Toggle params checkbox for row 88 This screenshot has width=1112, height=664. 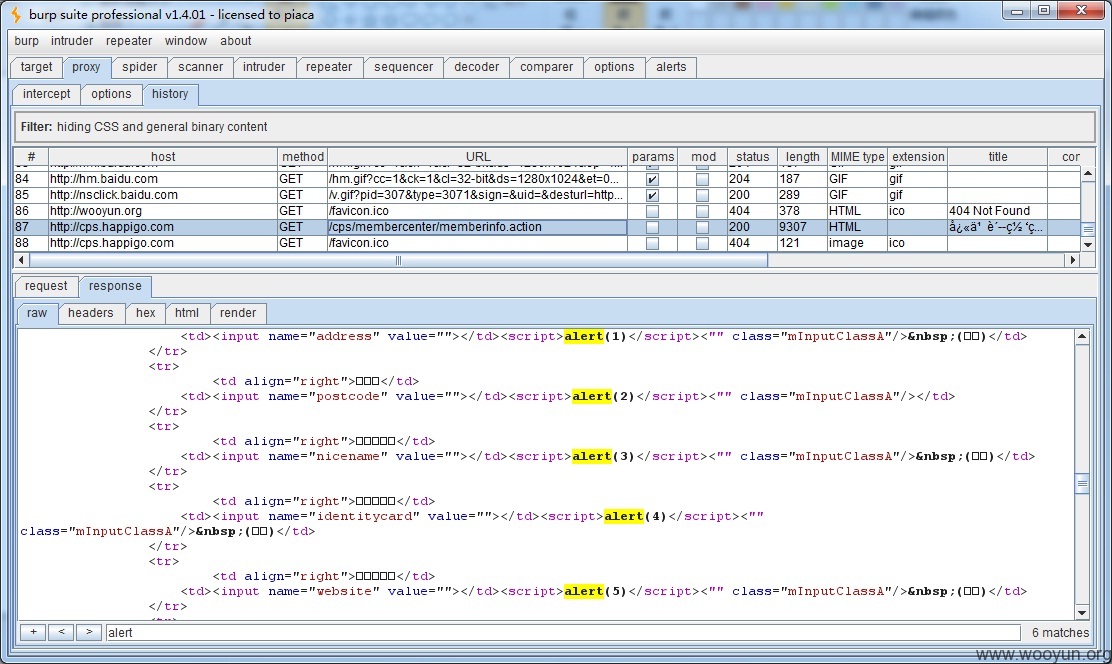tap(652, 243)
